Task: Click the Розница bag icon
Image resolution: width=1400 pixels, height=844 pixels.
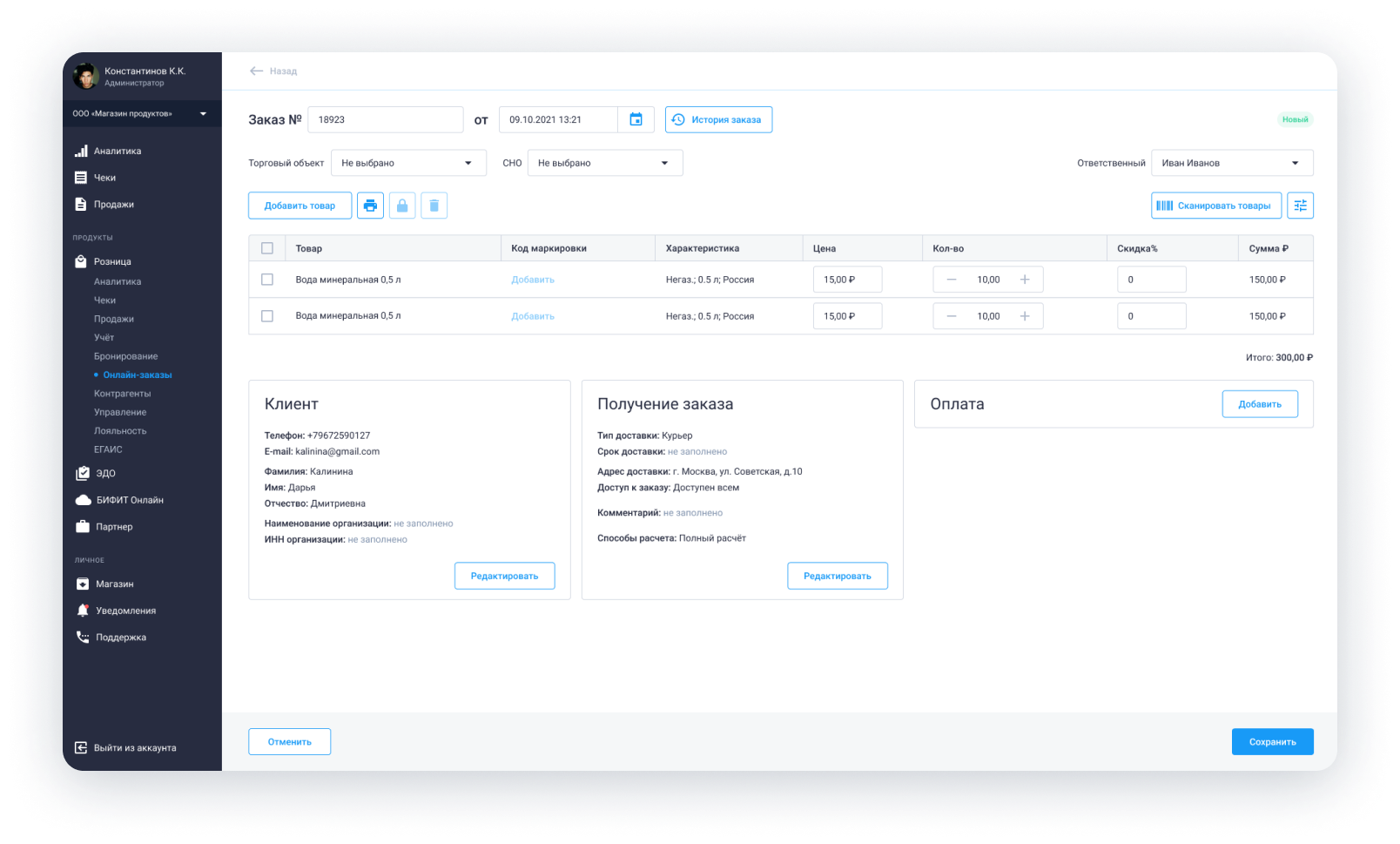Action: [x=81, y=261]
